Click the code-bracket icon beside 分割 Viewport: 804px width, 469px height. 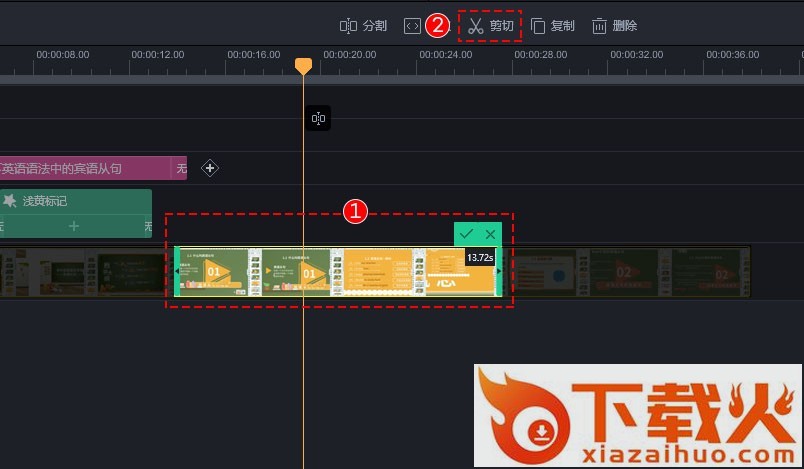tap(412, 26)
